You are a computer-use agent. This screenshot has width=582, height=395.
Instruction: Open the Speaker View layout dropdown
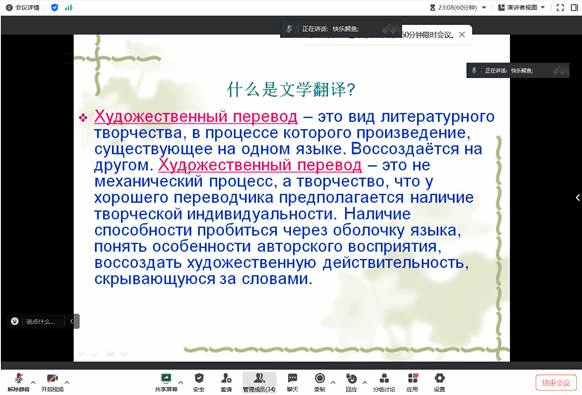(x=521, y=7)
